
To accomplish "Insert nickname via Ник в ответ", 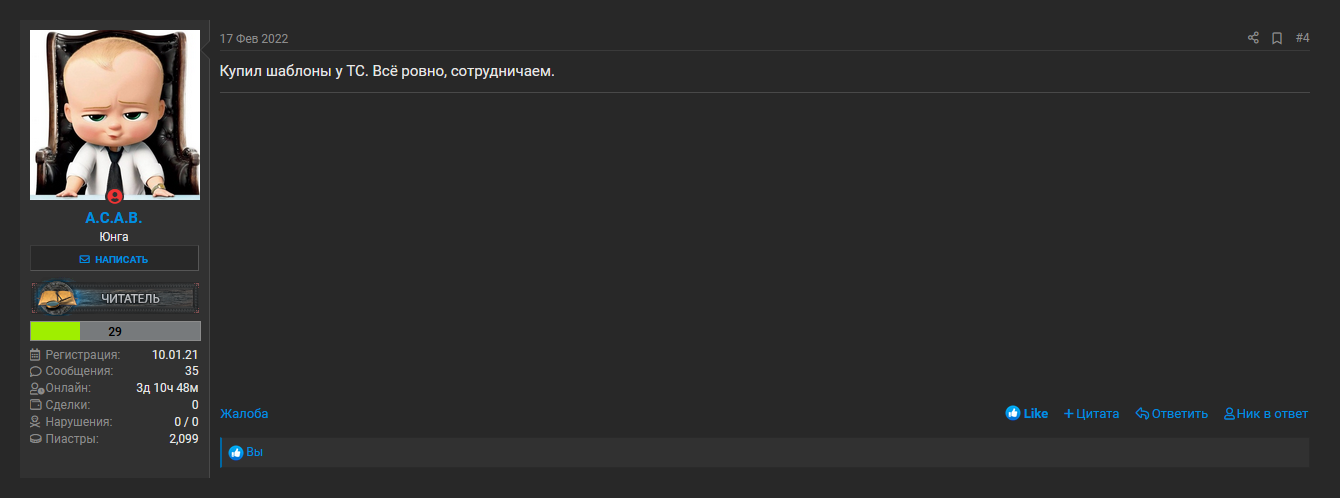I will pyautogui.click(x=1266, y=414).
